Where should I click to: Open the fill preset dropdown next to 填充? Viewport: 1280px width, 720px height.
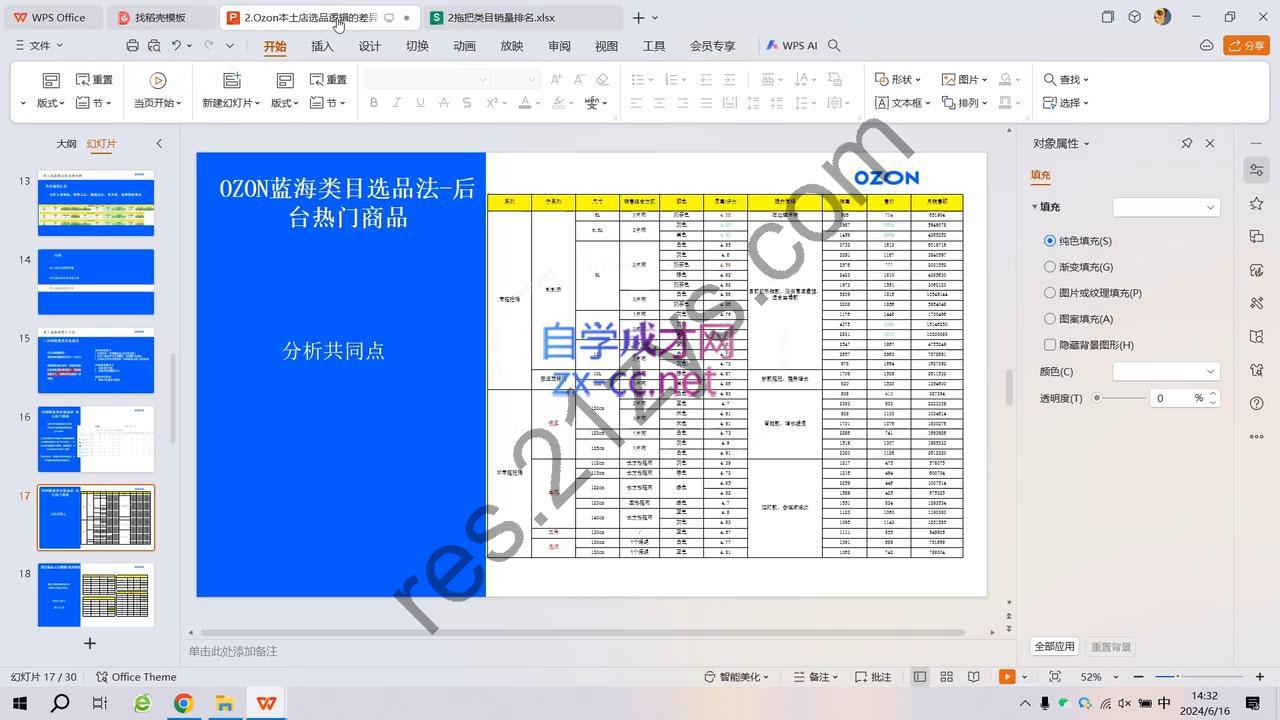point(1166,207)
